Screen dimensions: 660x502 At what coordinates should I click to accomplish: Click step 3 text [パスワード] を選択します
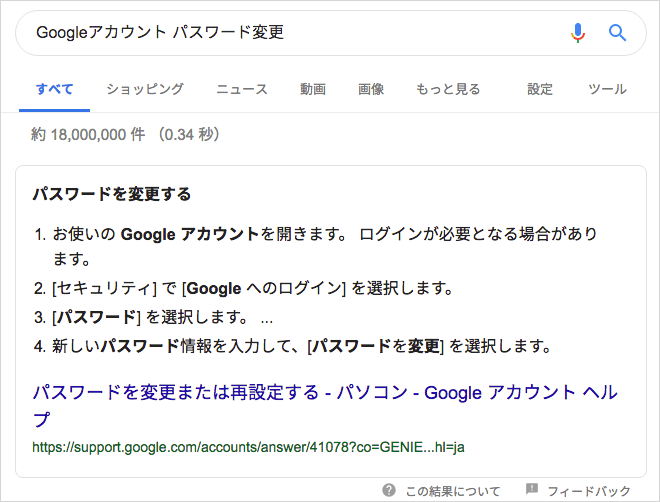tap(151, 317)
